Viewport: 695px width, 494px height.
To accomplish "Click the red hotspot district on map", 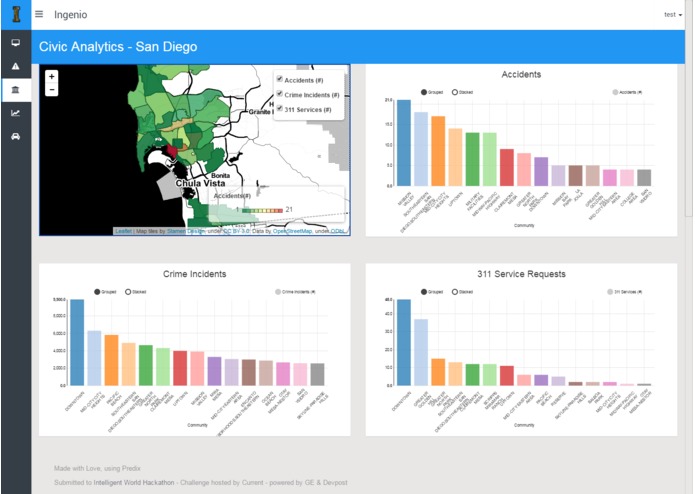I will (x=171, y=151).
